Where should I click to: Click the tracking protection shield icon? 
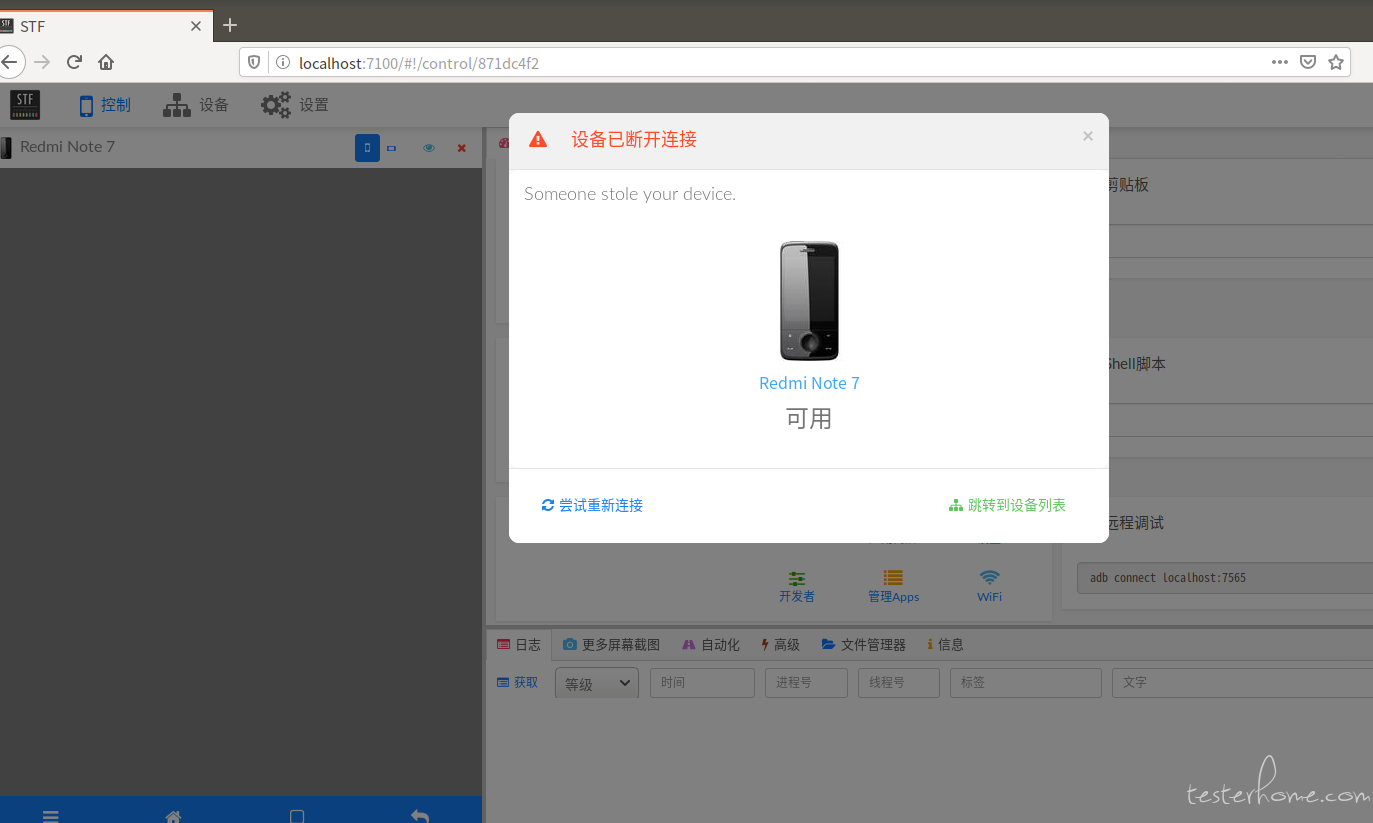254,62
